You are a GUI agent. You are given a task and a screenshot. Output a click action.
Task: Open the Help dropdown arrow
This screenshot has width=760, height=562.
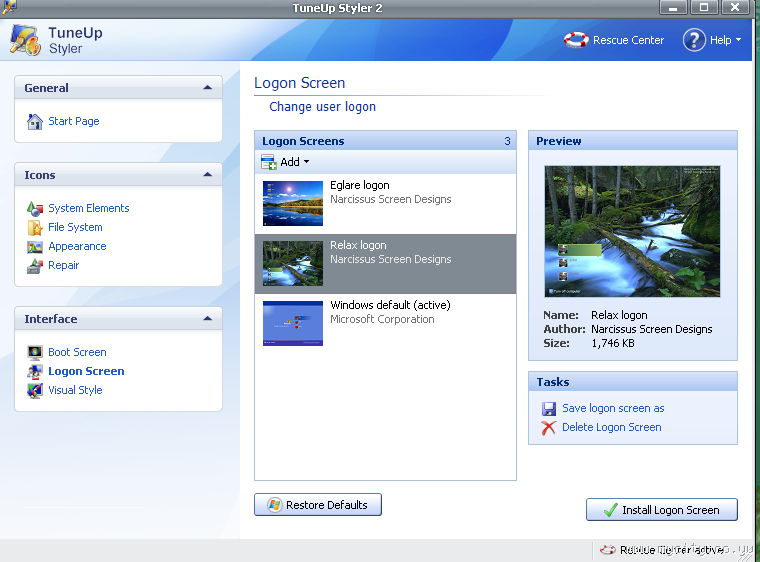(738, 40)
